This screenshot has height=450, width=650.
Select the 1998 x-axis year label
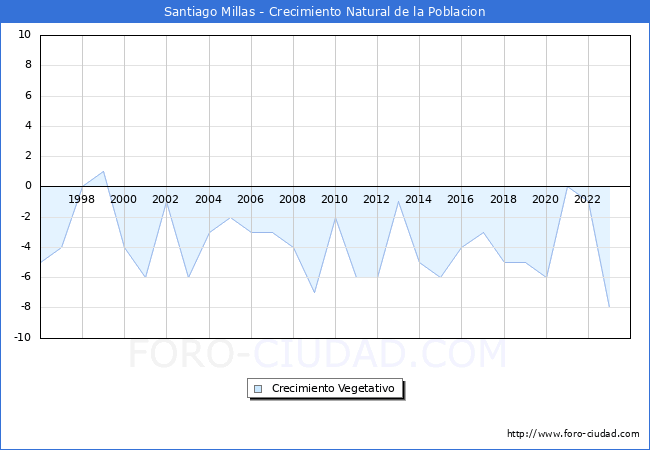click(82, 199)
